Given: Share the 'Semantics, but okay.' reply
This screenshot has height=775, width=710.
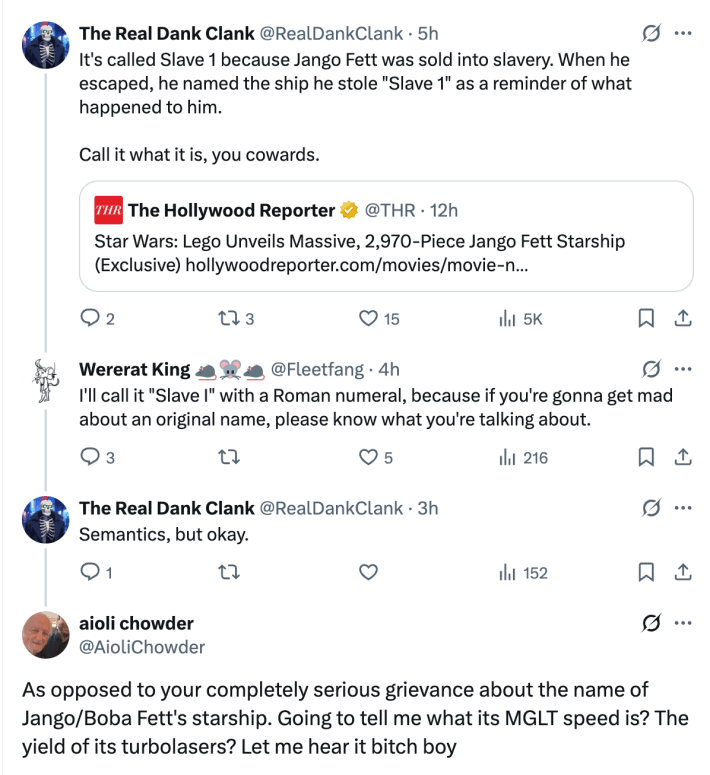Looking at the screenshot, I should pos(683,573).
